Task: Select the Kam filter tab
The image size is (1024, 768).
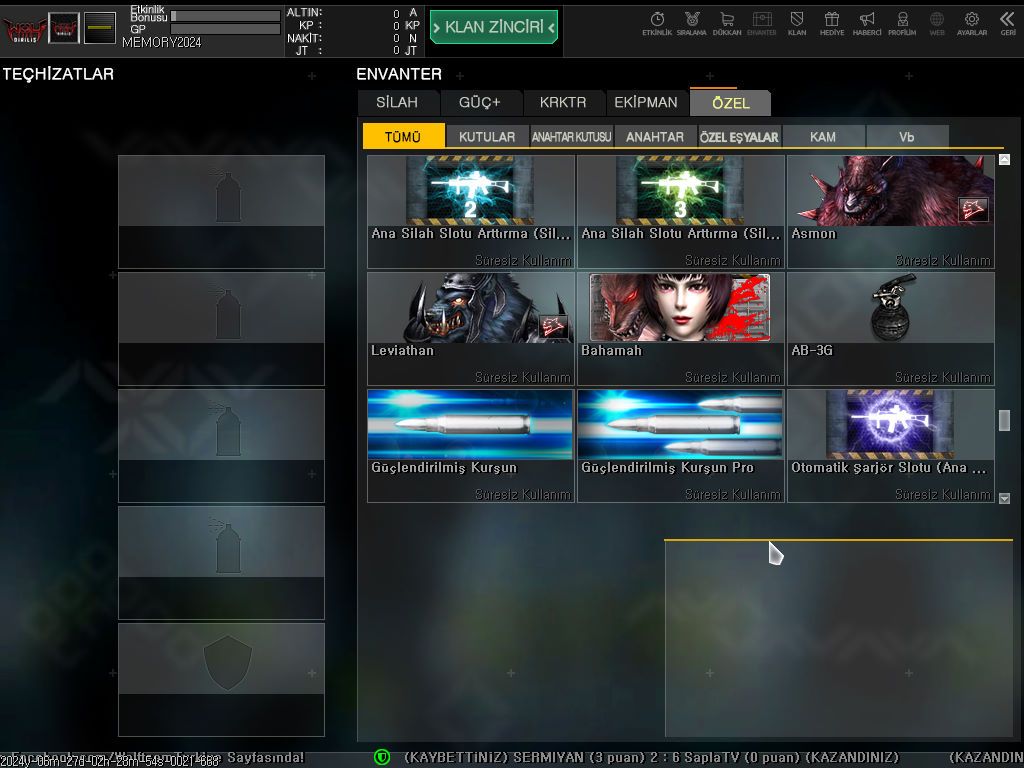Action: click(x=823, y=136)
